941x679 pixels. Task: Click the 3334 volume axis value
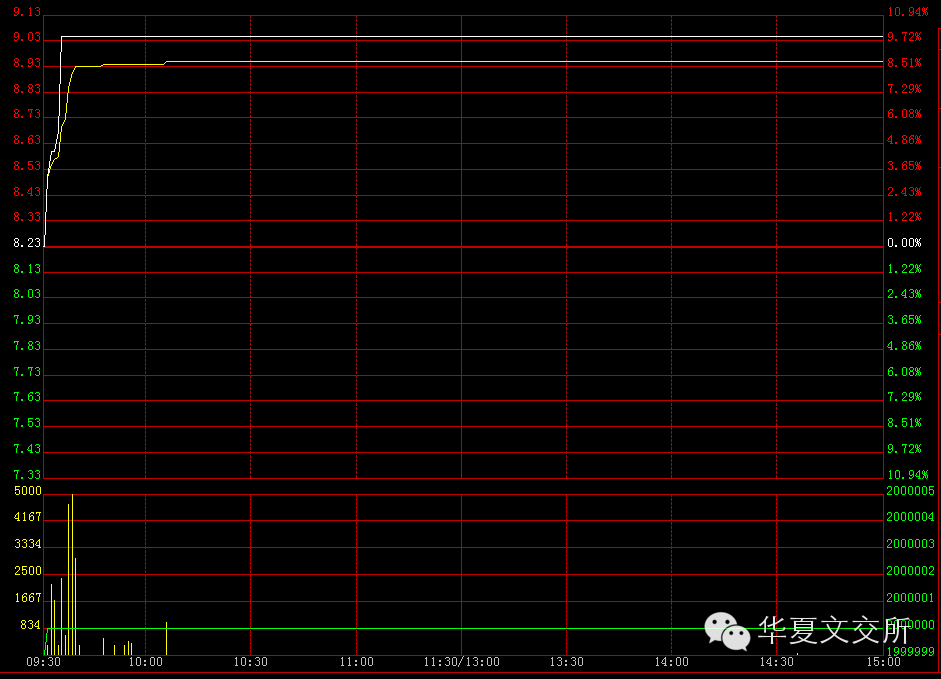[x=28, y=544]
